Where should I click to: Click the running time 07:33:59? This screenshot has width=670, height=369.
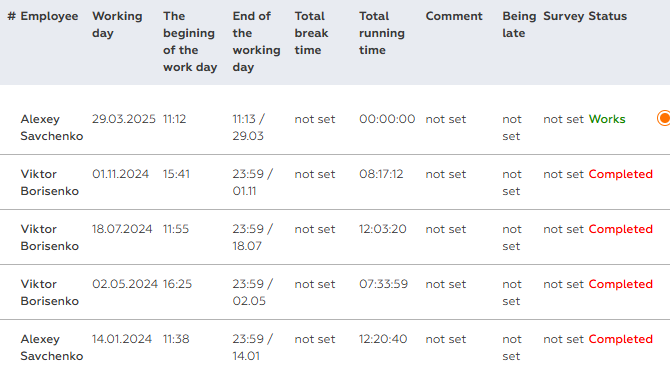point(383,284)
